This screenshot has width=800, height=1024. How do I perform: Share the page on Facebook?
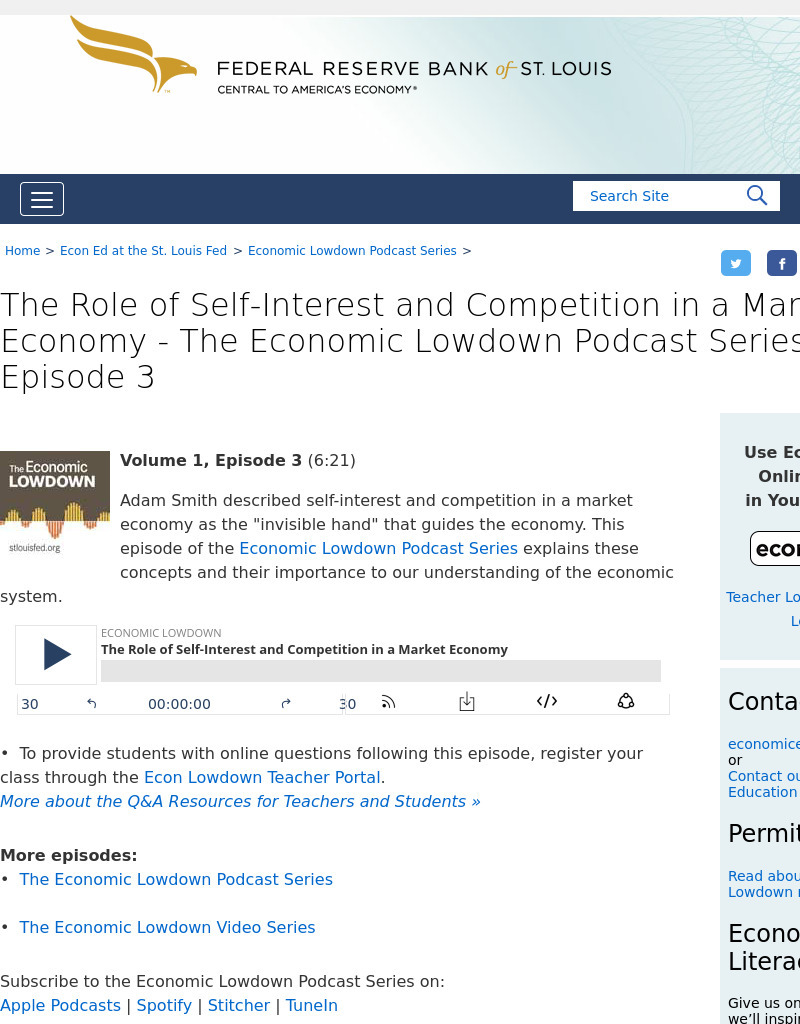[782, 263]
